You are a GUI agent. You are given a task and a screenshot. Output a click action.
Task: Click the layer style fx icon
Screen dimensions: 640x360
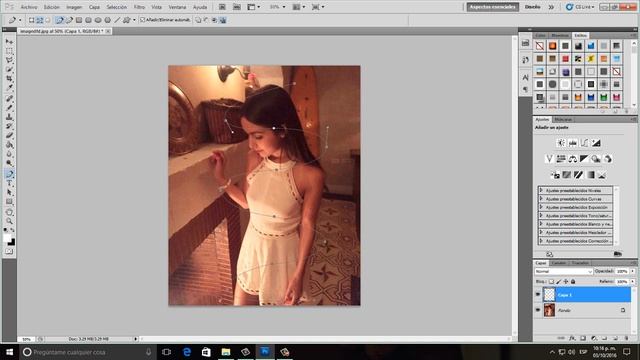point(572,338)
